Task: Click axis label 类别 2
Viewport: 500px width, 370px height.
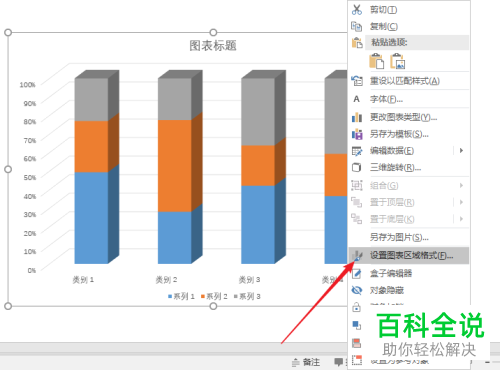Action: (x=166, y=280)
